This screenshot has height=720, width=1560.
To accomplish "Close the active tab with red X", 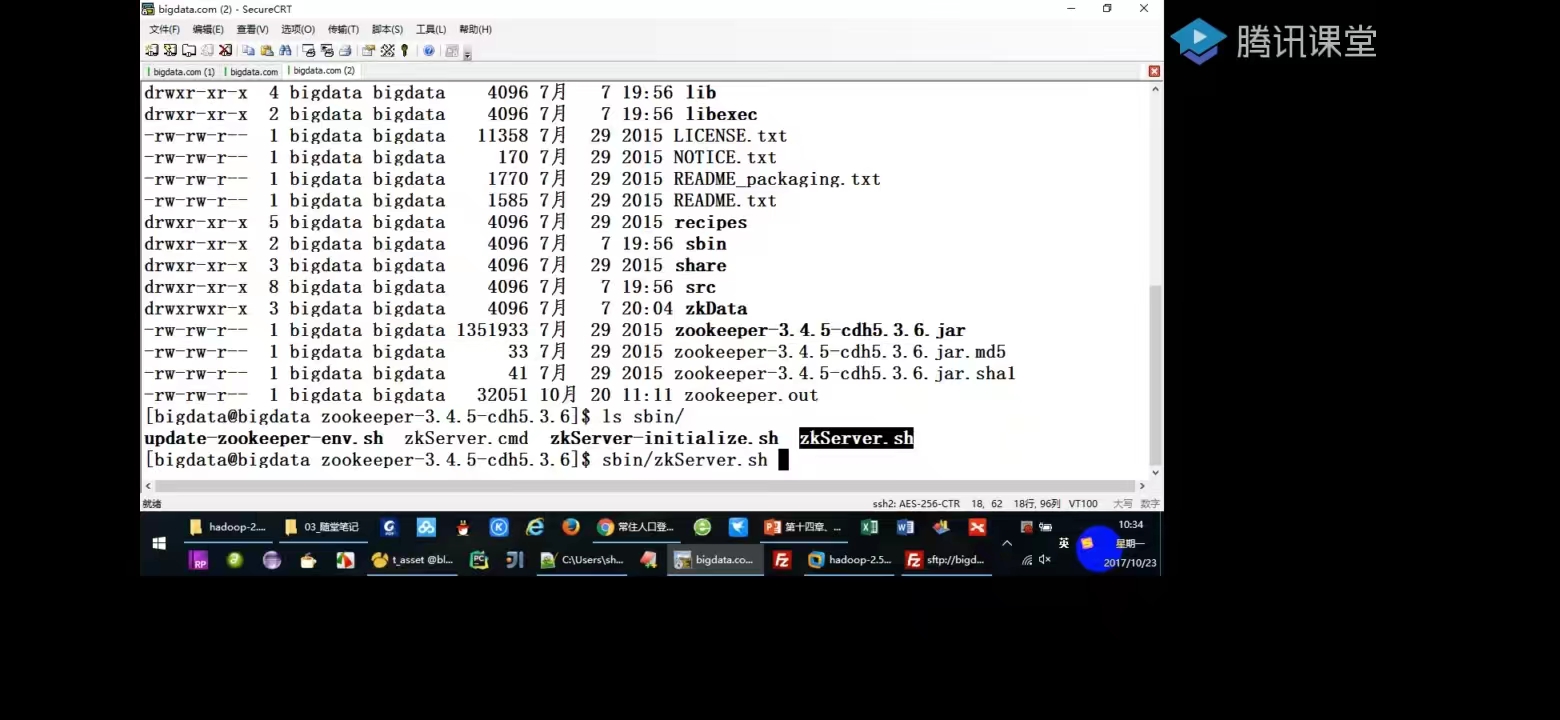I will (1154, 72).
